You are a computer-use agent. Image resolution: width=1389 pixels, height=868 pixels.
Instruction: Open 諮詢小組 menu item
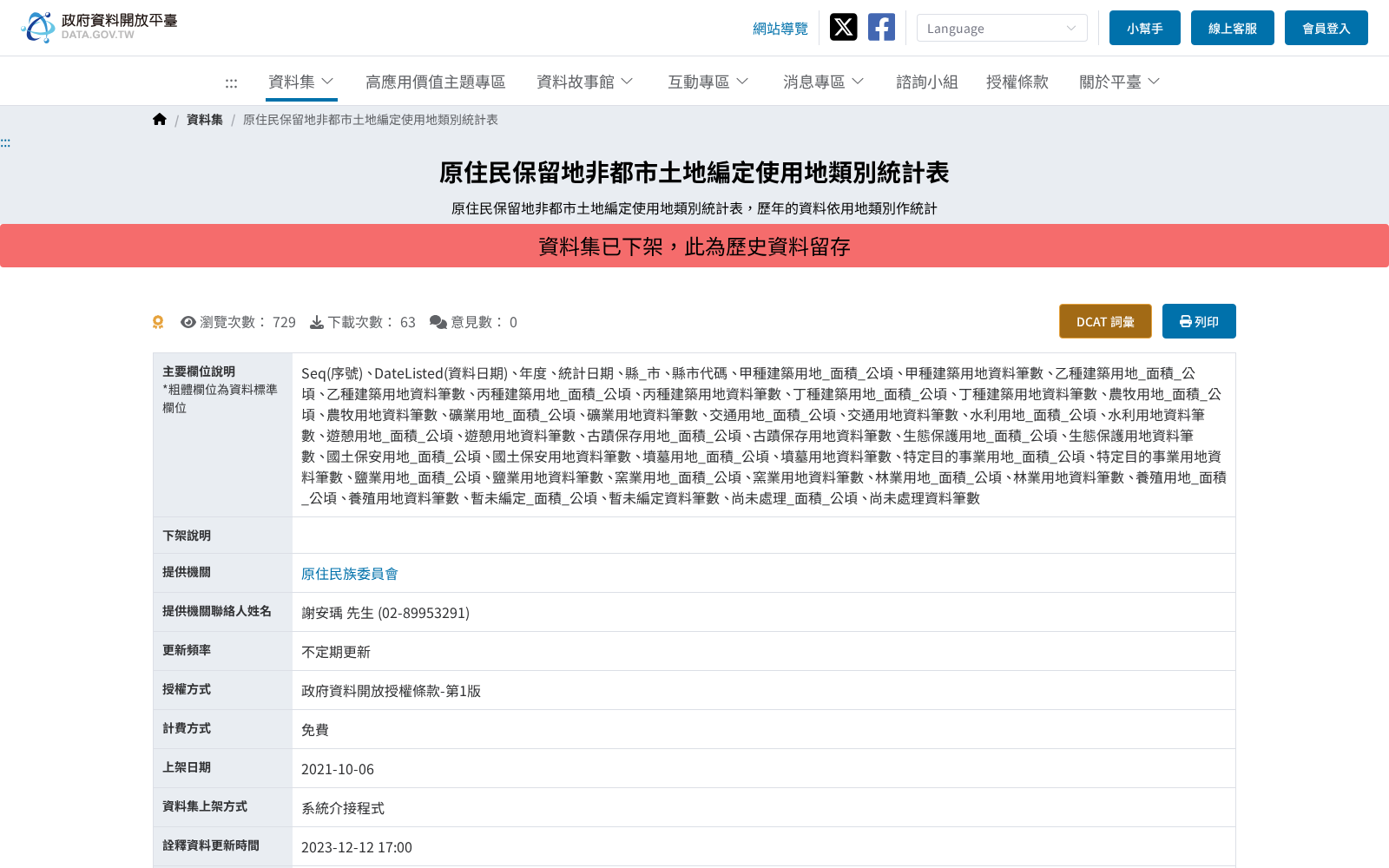click(927, 82)
